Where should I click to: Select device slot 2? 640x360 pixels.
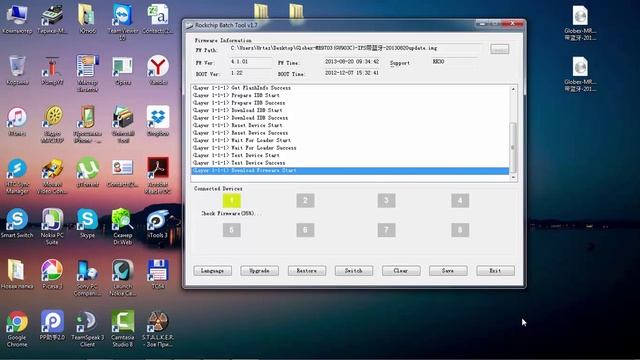(305, 200)
